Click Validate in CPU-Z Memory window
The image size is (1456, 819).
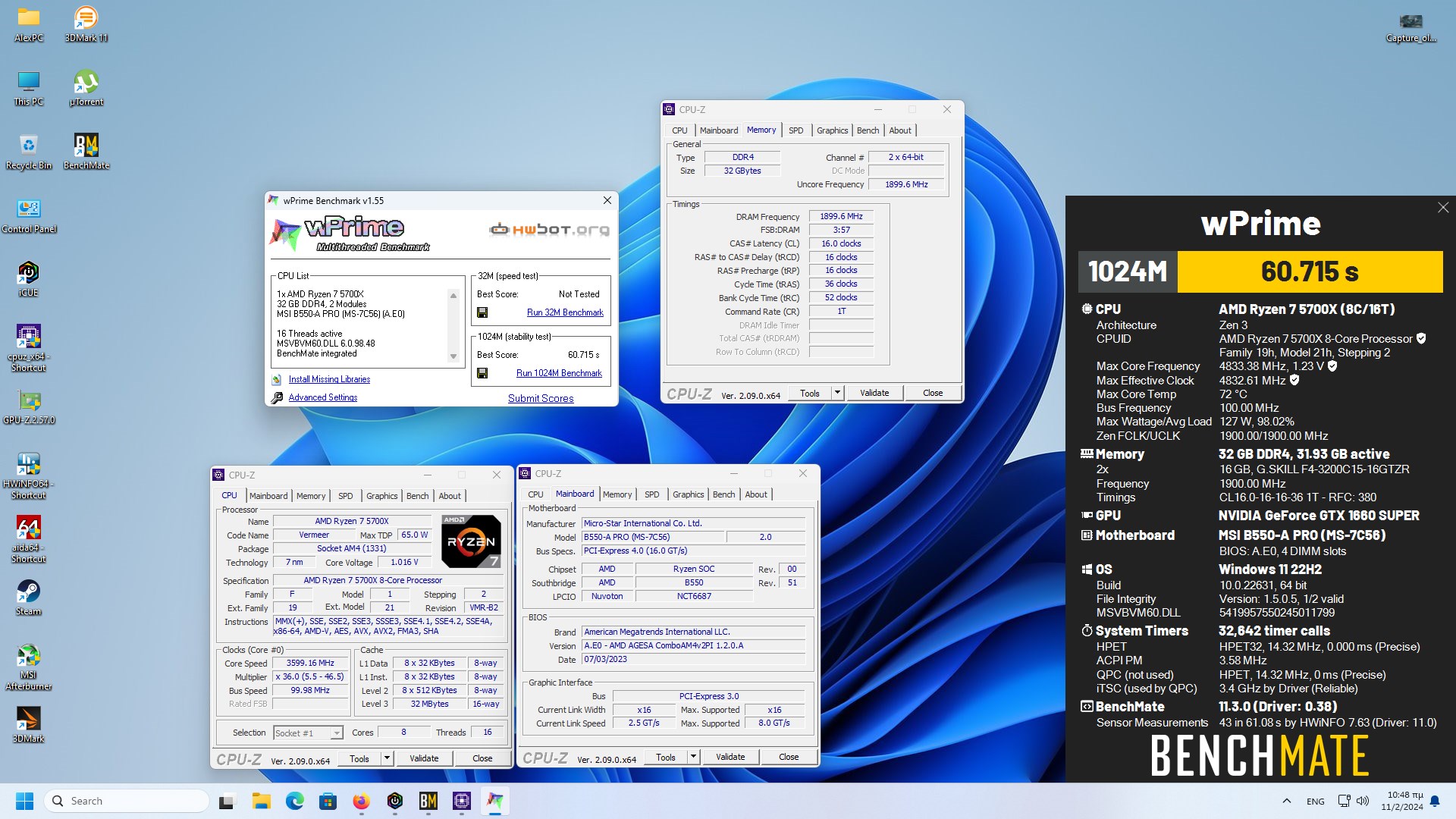[x=874, y=393]
